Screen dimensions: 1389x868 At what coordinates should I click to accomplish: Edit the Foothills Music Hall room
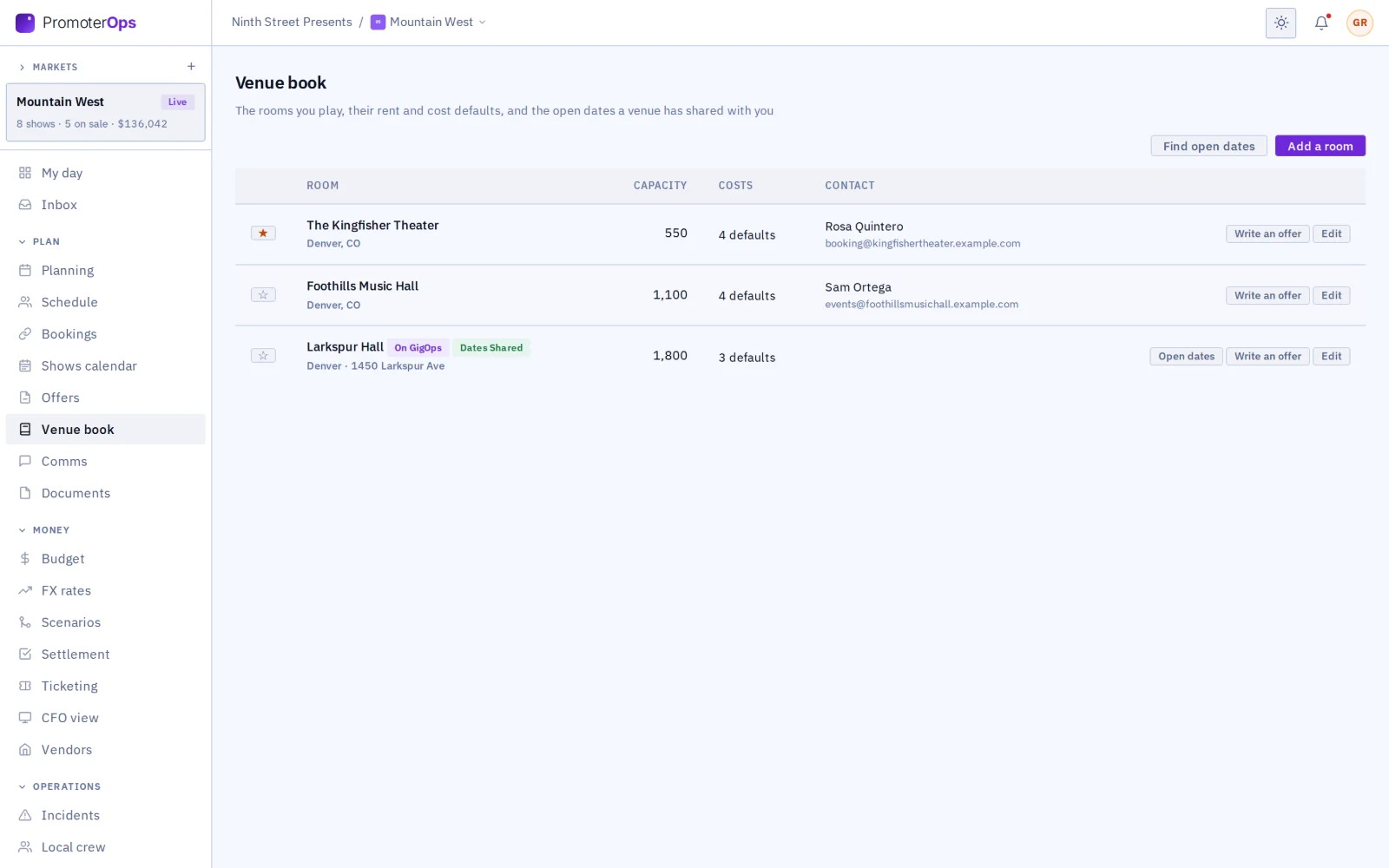tap(1331, 296)
